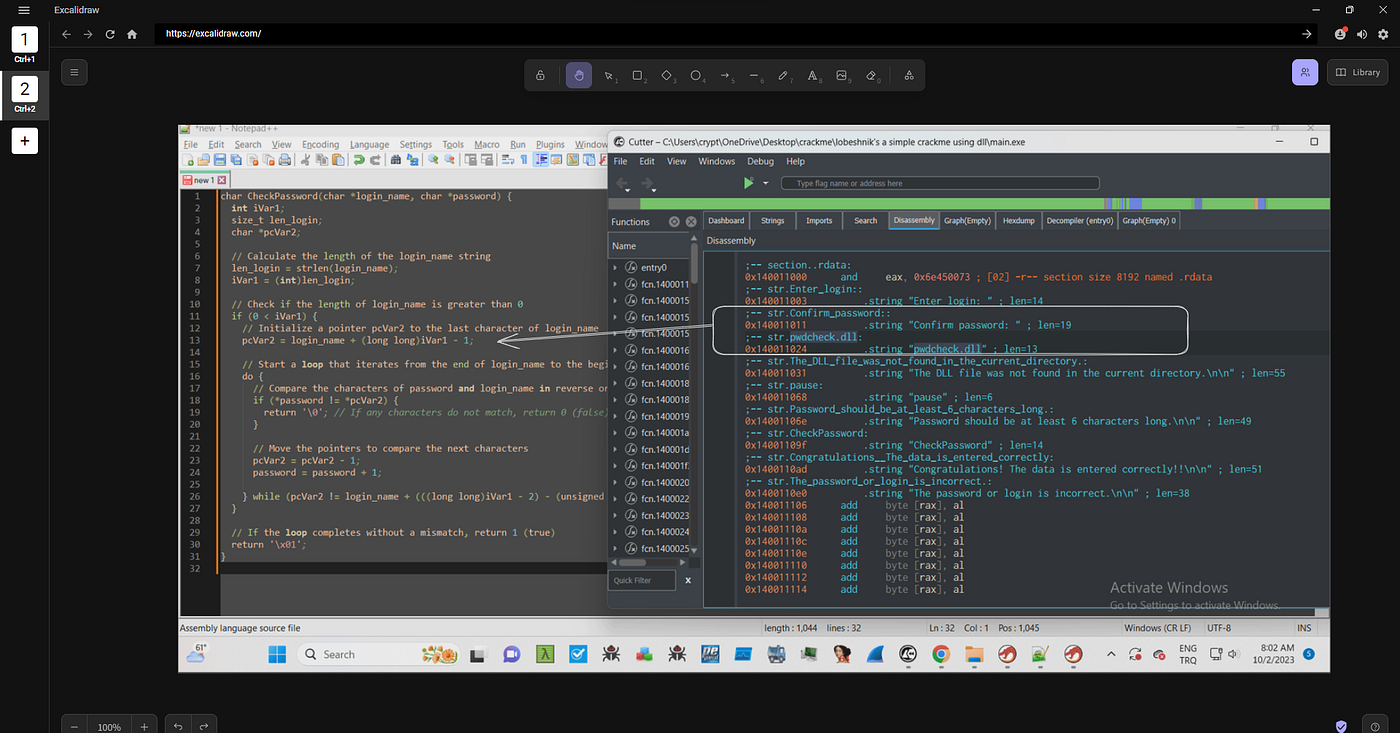Zoom in with the plus button

(144, 727)
